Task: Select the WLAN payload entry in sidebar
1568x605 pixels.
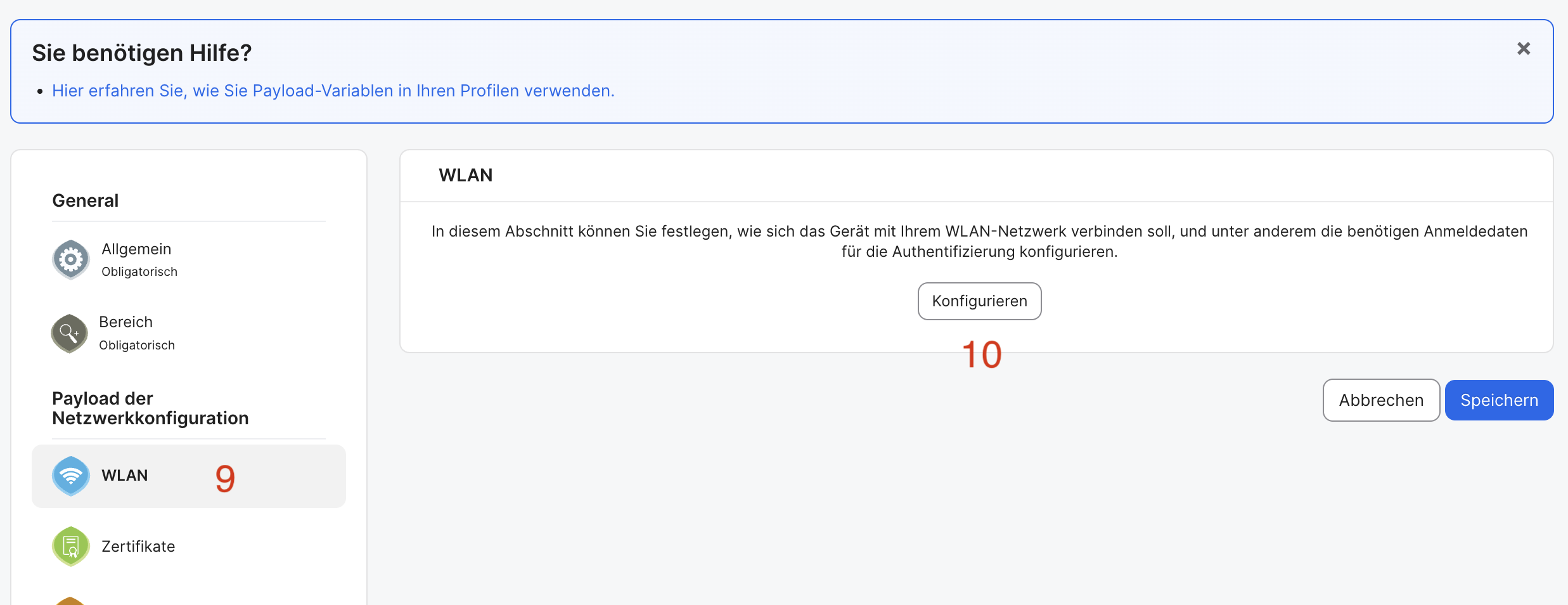Action: (189, 476)
